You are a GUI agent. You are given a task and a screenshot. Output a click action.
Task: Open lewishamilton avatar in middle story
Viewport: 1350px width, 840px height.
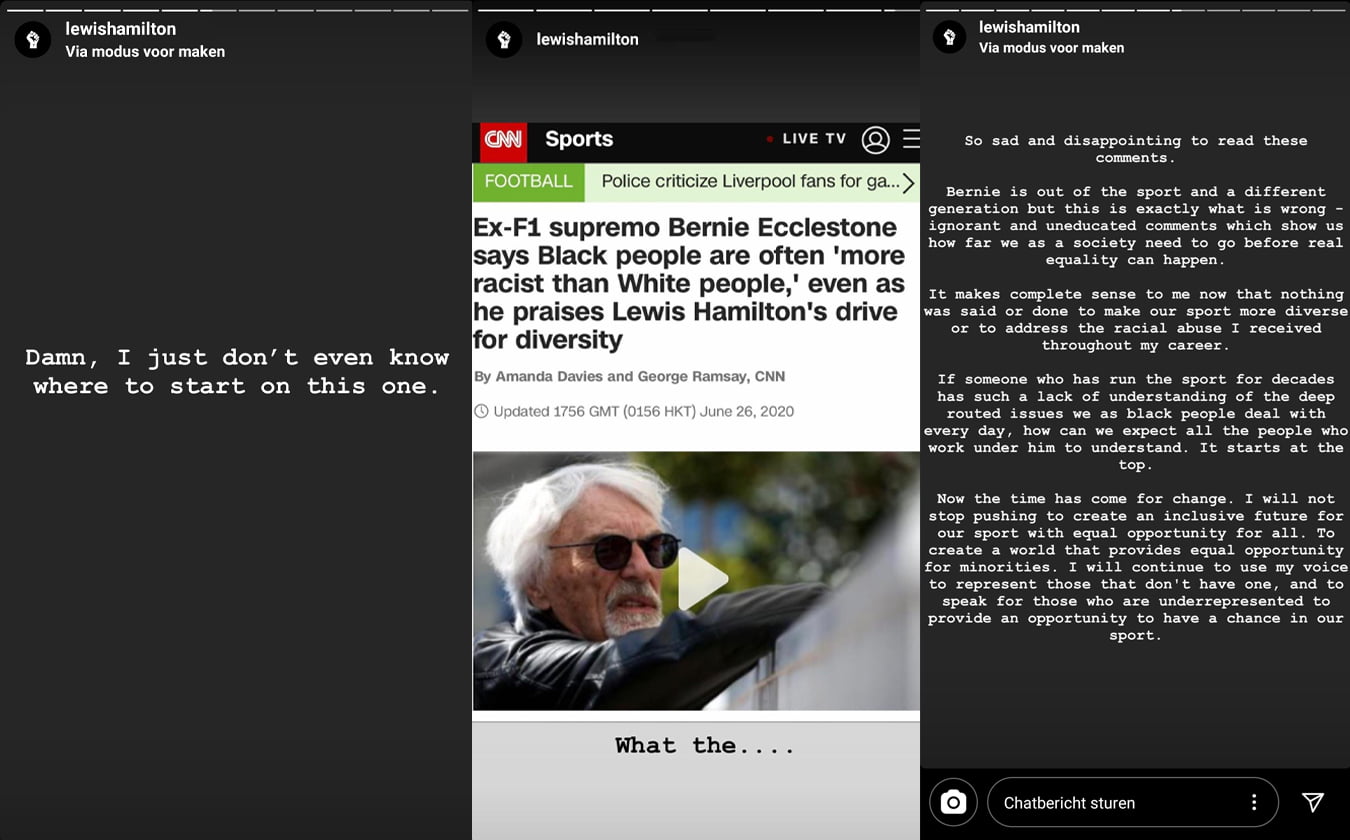tap(504, 40)
